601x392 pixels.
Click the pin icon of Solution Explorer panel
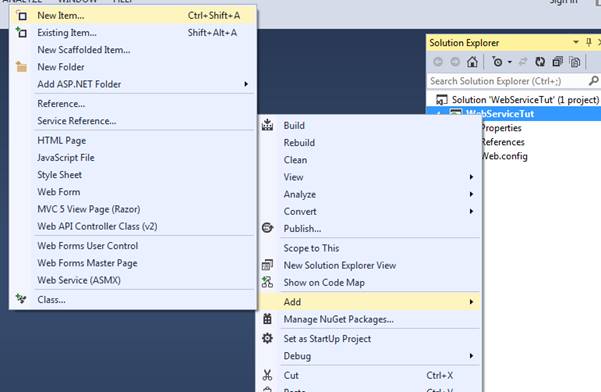coord(589,42)
